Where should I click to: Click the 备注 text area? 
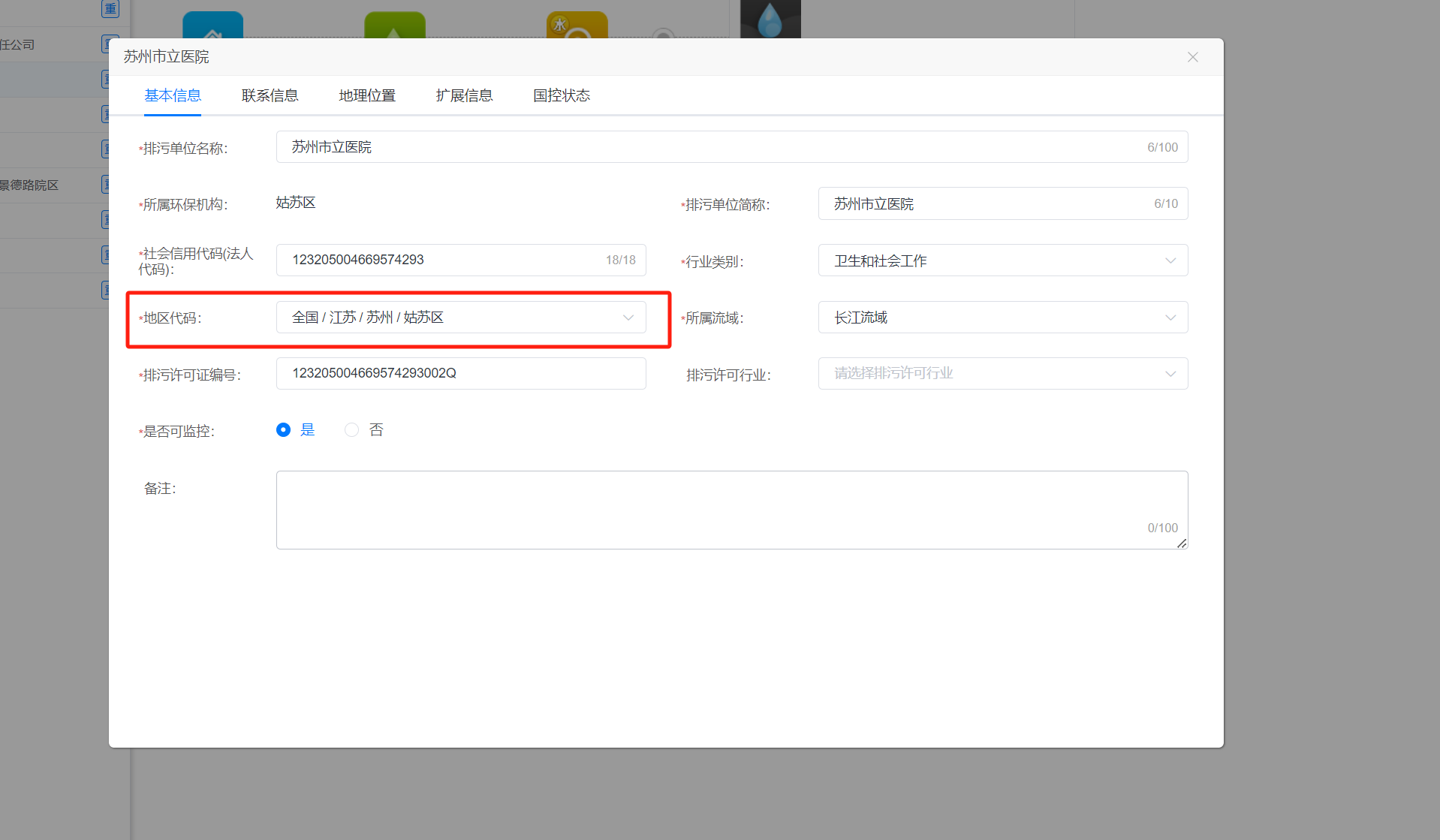pyautogui.click(x=732, y=510)
